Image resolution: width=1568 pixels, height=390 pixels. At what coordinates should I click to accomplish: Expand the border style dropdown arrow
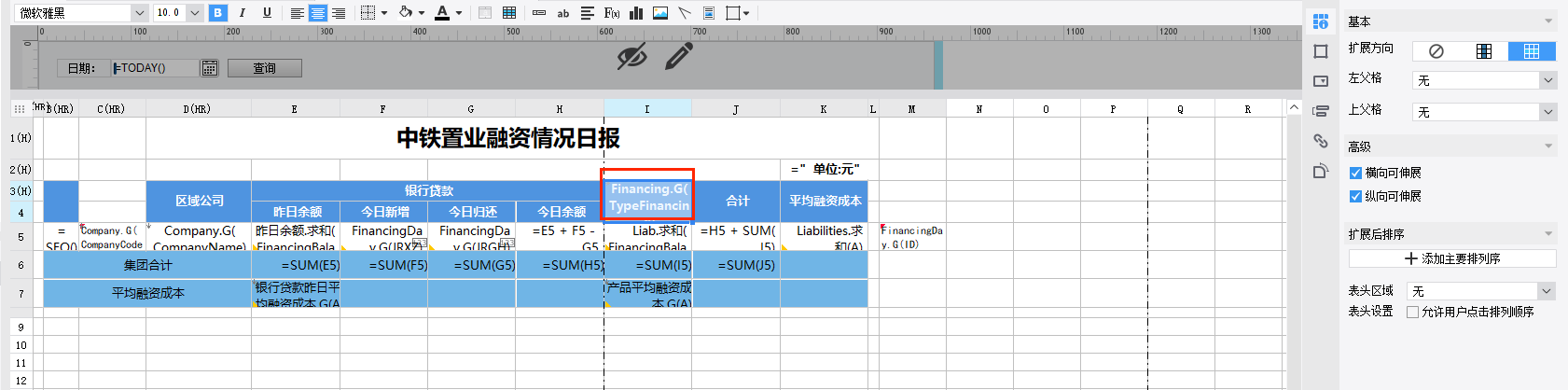[x=383, y=13]
